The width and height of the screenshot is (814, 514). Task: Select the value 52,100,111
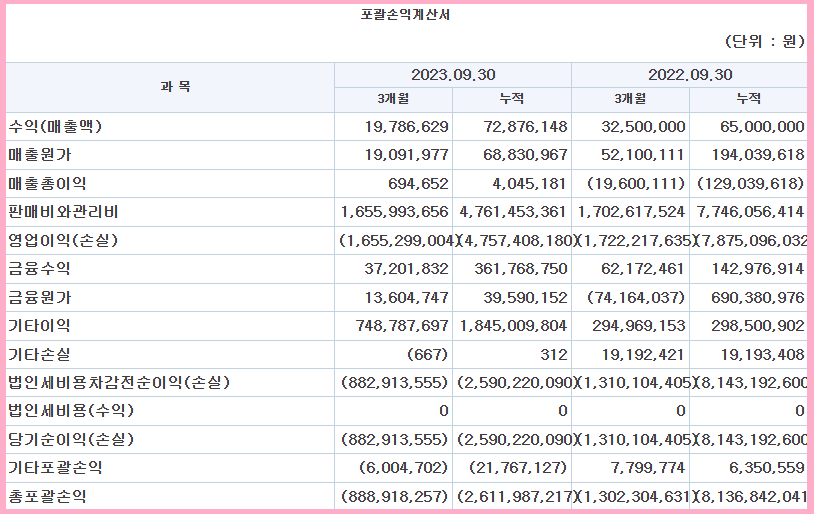643,155
